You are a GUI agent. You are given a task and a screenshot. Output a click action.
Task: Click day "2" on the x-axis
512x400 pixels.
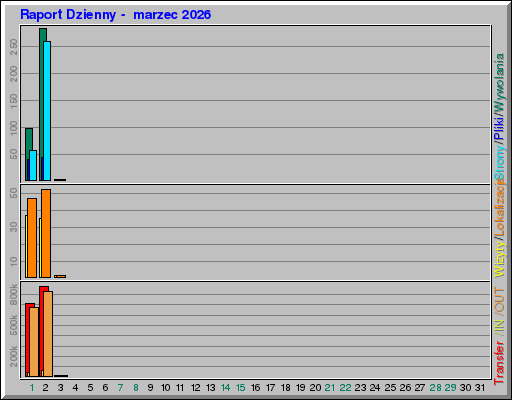click(46, 388)
